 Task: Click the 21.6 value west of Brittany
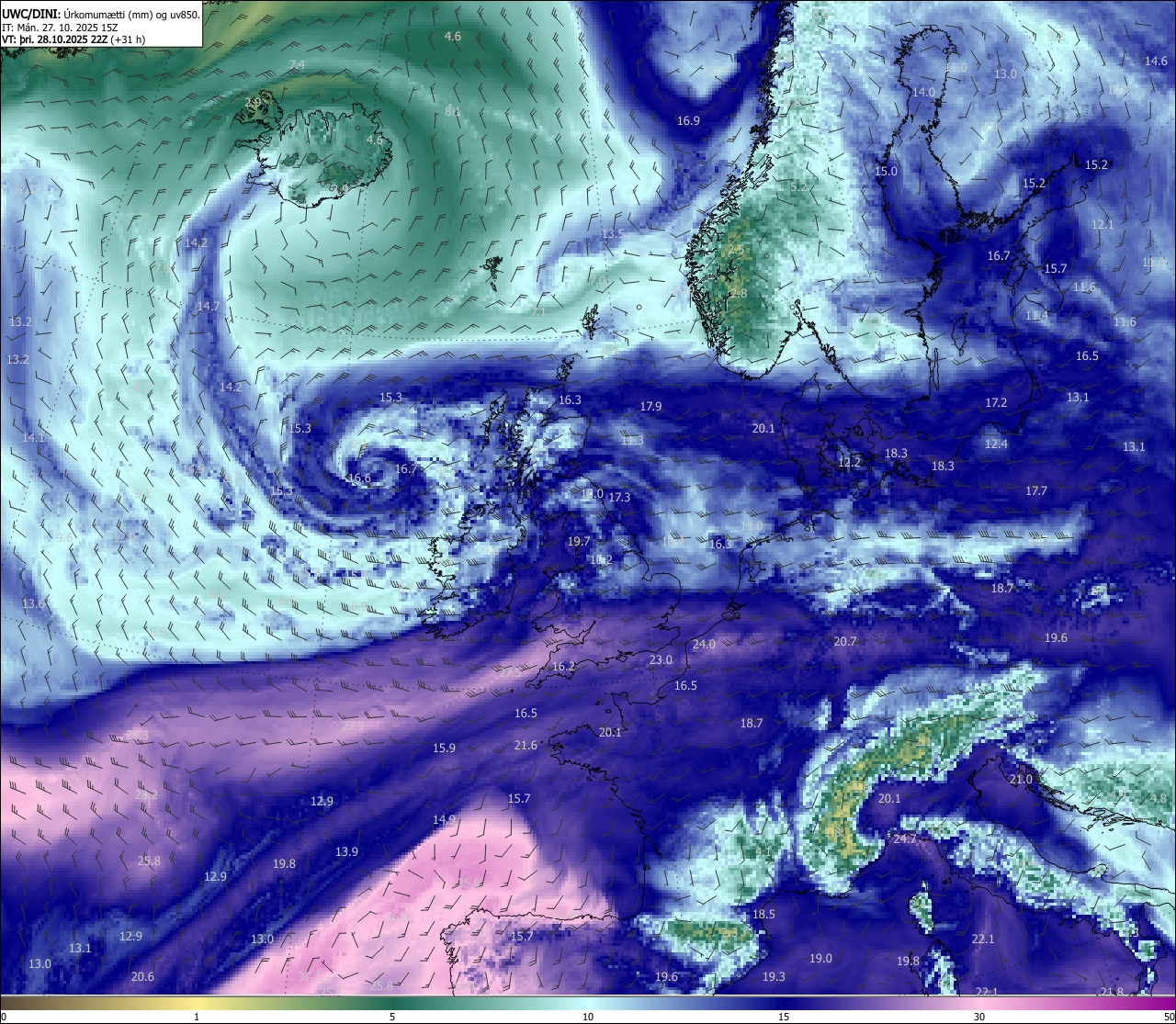click(526, 746)
